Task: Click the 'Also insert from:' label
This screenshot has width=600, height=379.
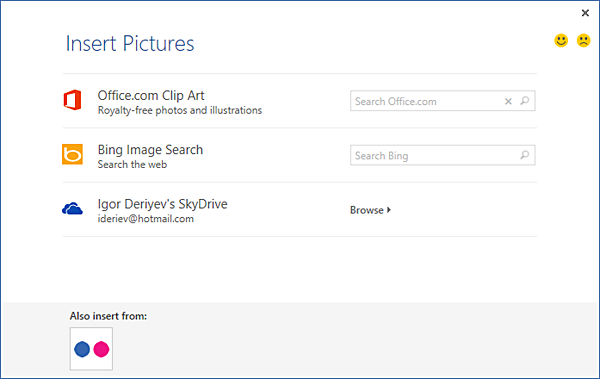Action: click(108, 316)
